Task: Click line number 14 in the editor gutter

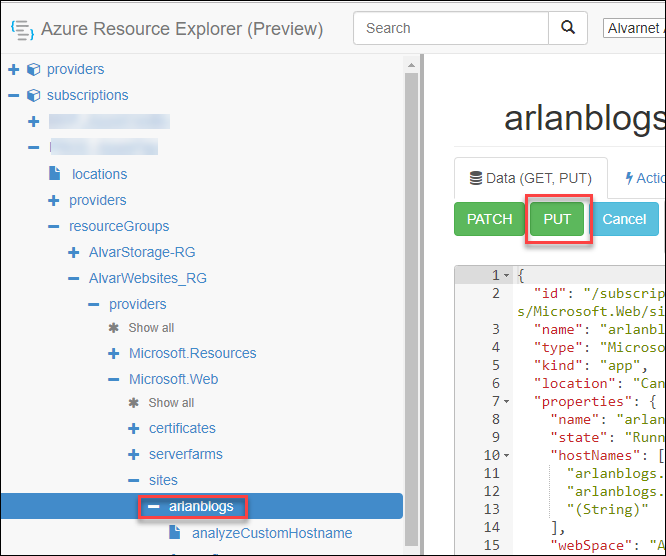Action: click(x=492, y=527)
